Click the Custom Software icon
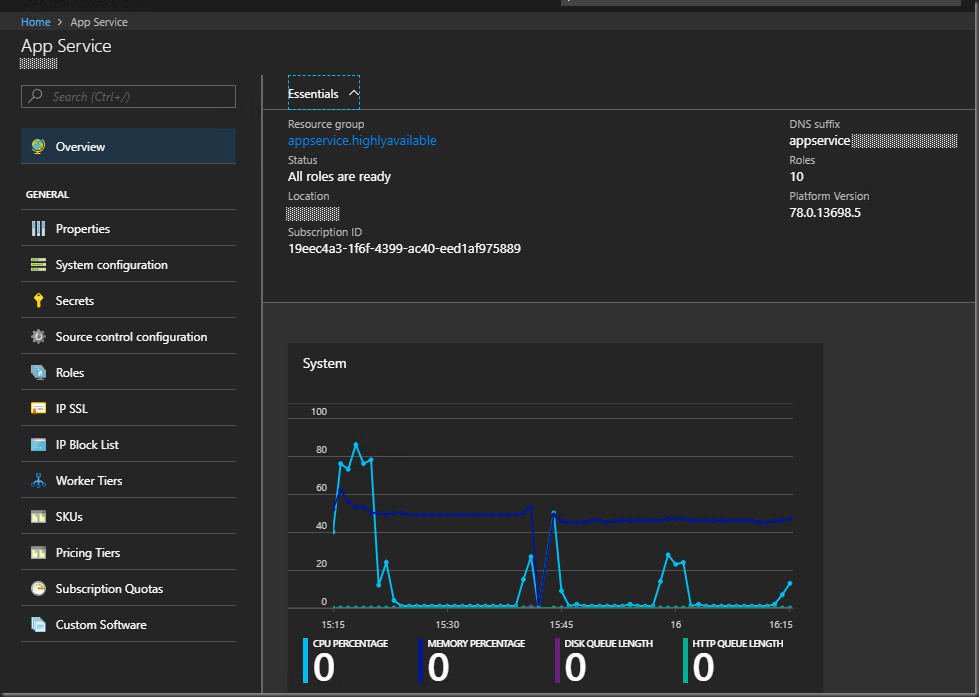The height and width of the screenshot is (697, 979). click(x=38, y=625)
